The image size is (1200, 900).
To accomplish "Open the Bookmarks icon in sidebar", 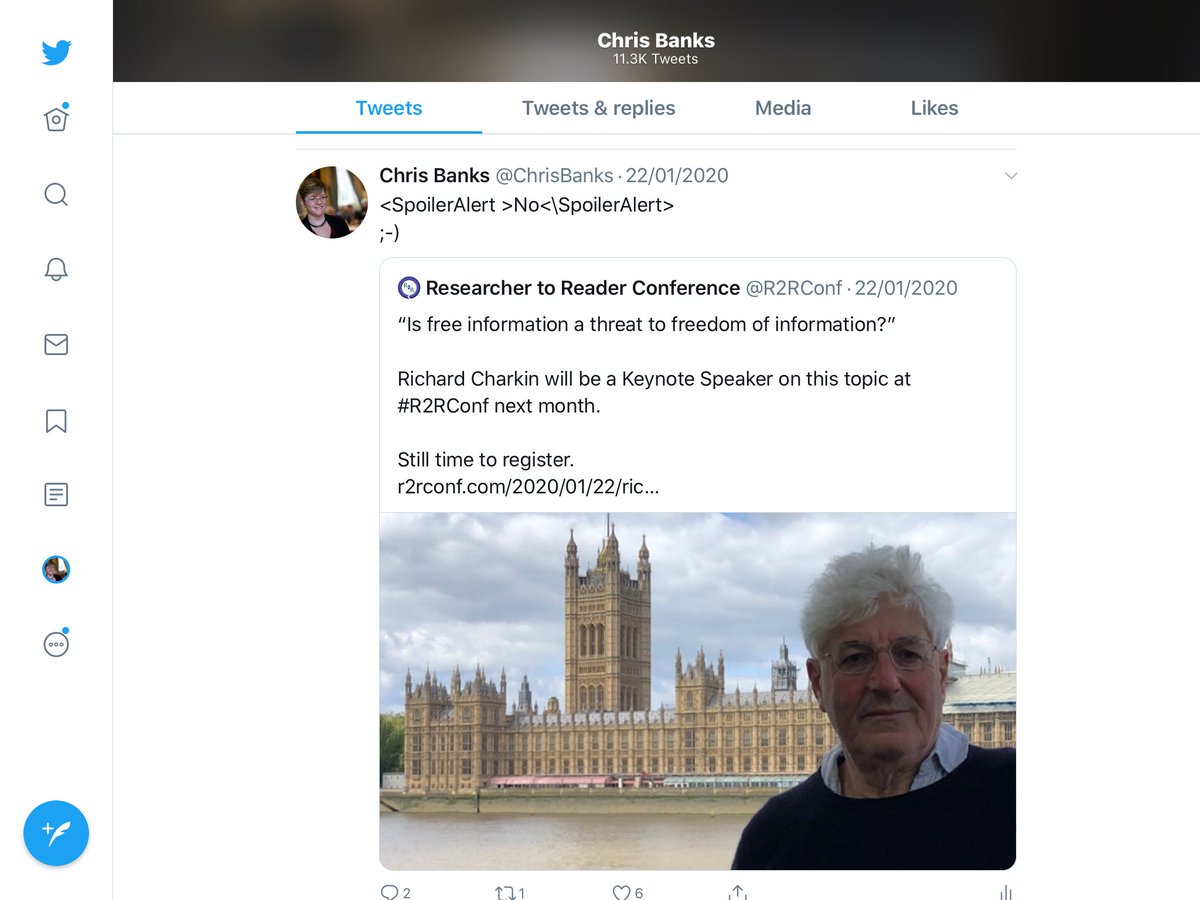I will (x=56, y=420).
